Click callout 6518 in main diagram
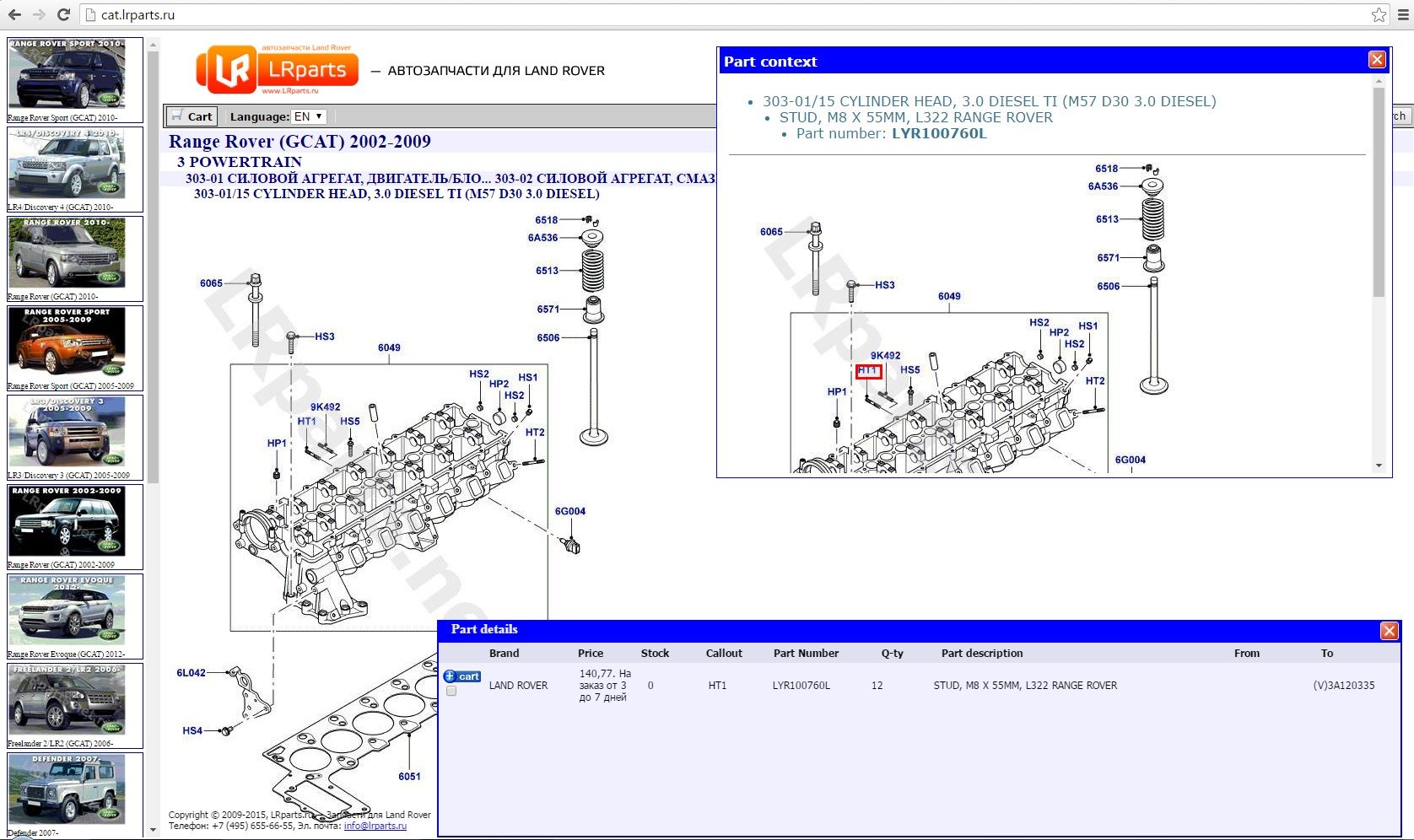1414x840 pixels. point(546,220)
